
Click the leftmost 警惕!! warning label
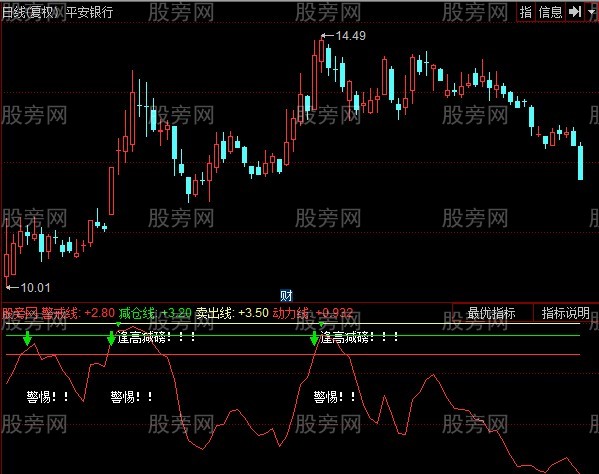[47, 397]
